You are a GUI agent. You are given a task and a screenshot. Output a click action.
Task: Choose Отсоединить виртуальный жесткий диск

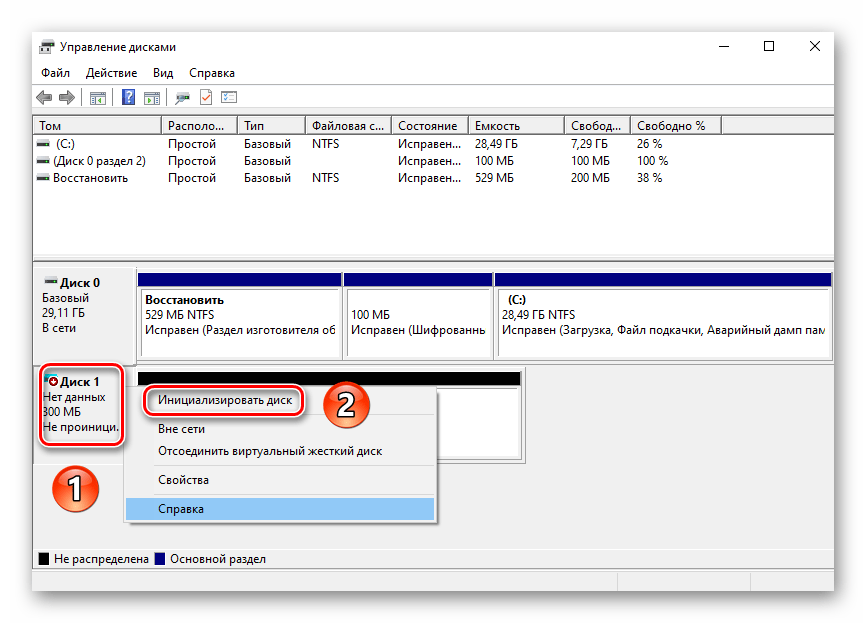pyautogui.click(x=270, y=451)
